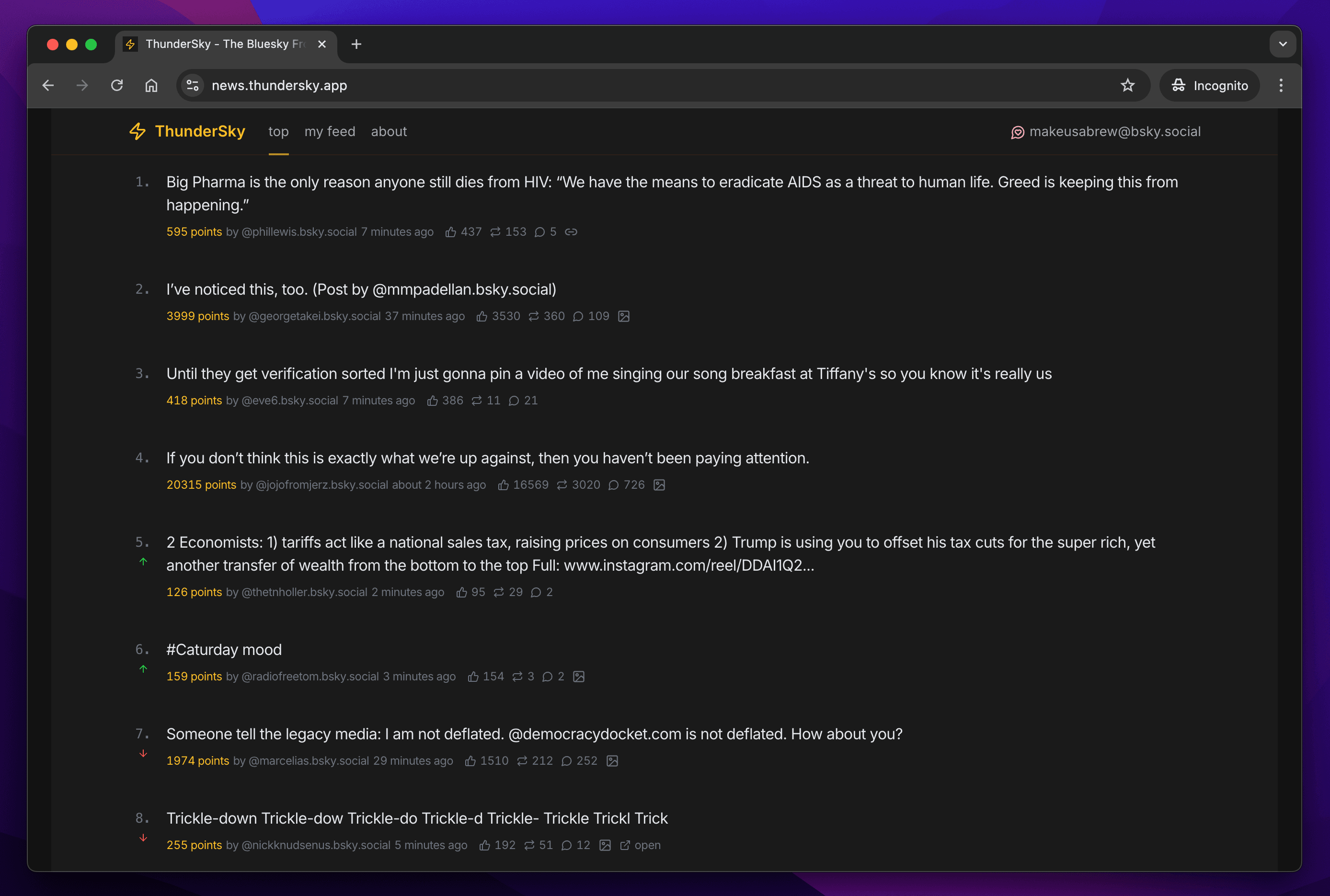1330x896 pixels.
Task: Click the repost icon showing 360
Action: (x=534, y=317)
